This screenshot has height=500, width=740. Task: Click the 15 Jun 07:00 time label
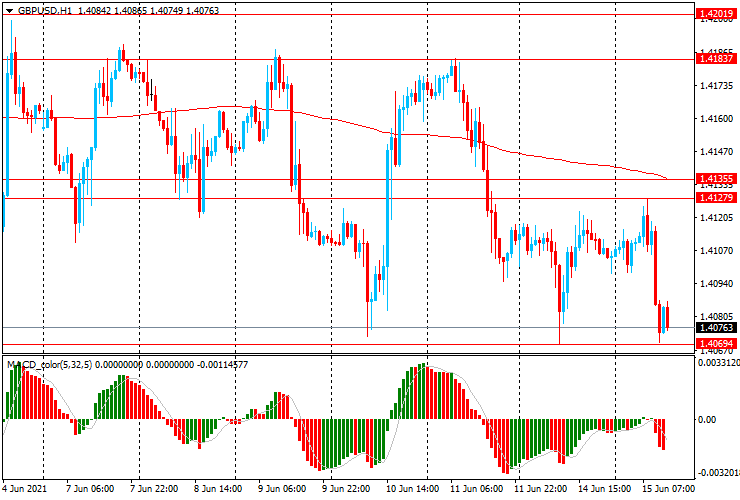pos(669,488)
